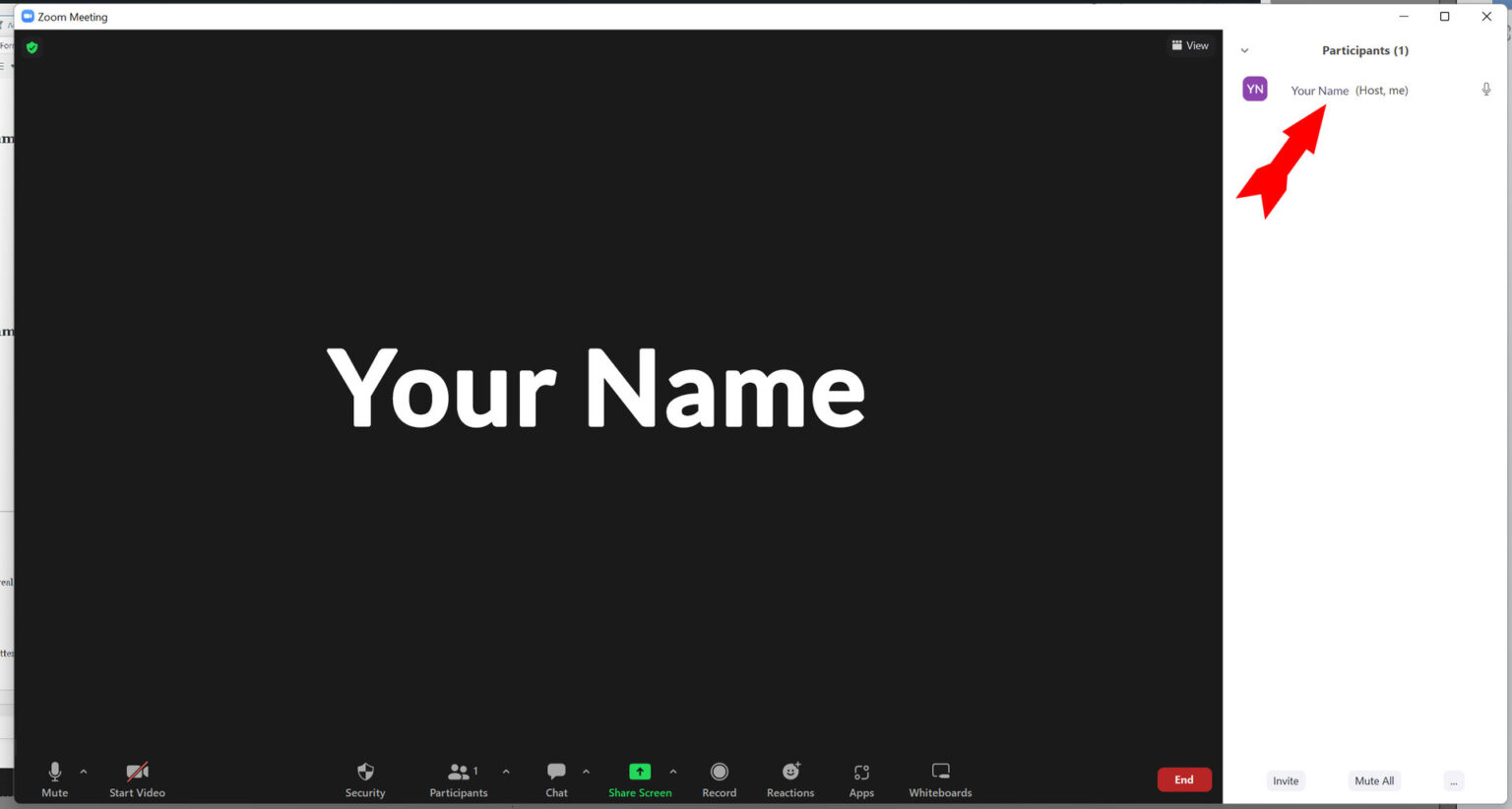Click the Record button
Image resolution: width=1512 pixels, height=809 pixels.
click(x=720, y=778)
